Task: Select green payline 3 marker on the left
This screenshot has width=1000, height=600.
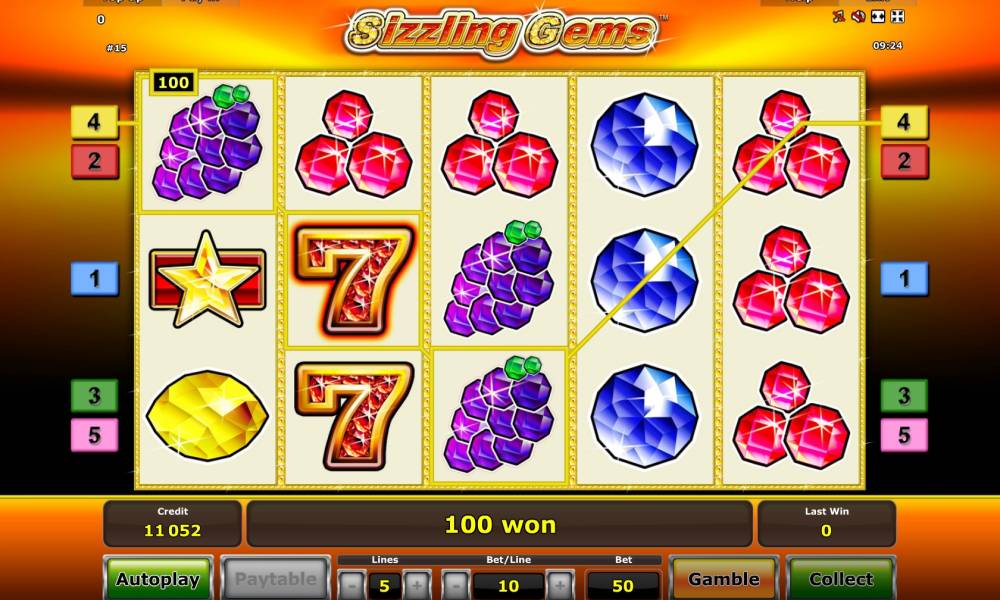Action: click(x=94, y=396)
